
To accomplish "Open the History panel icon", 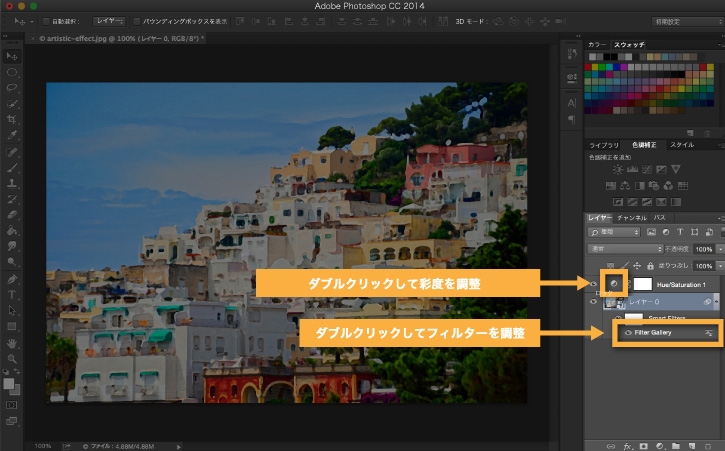I will (572, 54).
